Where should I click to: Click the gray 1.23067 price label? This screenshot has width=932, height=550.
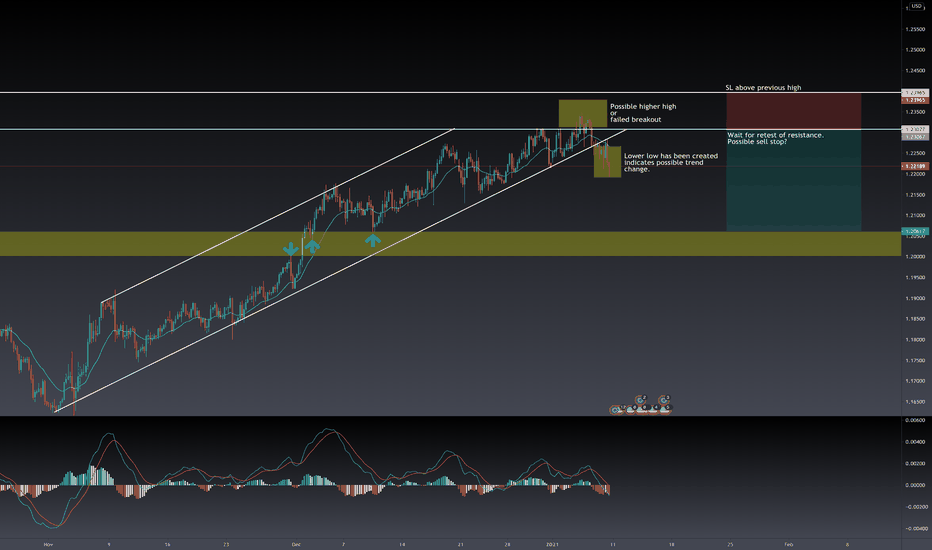pyautogui.click(x=915, y=137)
